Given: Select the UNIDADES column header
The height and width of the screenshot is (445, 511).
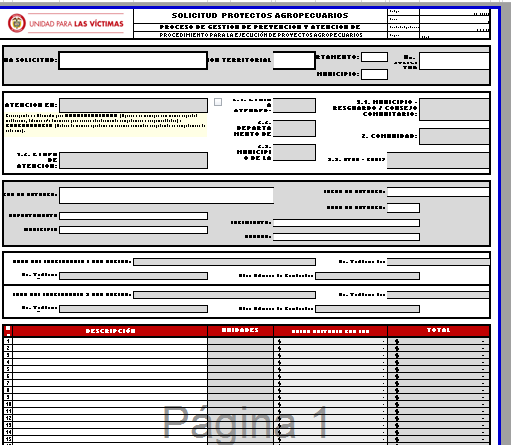Looking at the screenshot, I should pos(240,331).
